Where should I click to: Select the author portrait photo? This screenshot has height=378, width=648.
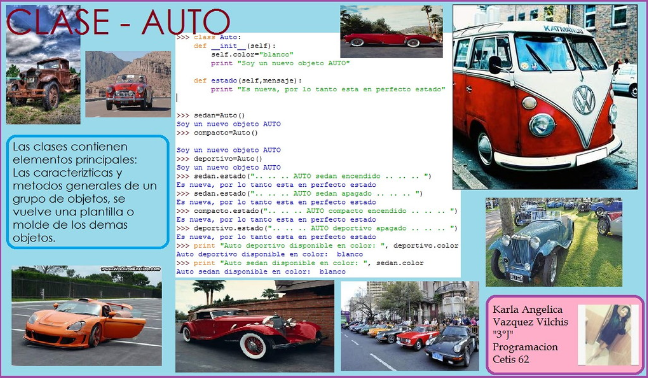608,335
